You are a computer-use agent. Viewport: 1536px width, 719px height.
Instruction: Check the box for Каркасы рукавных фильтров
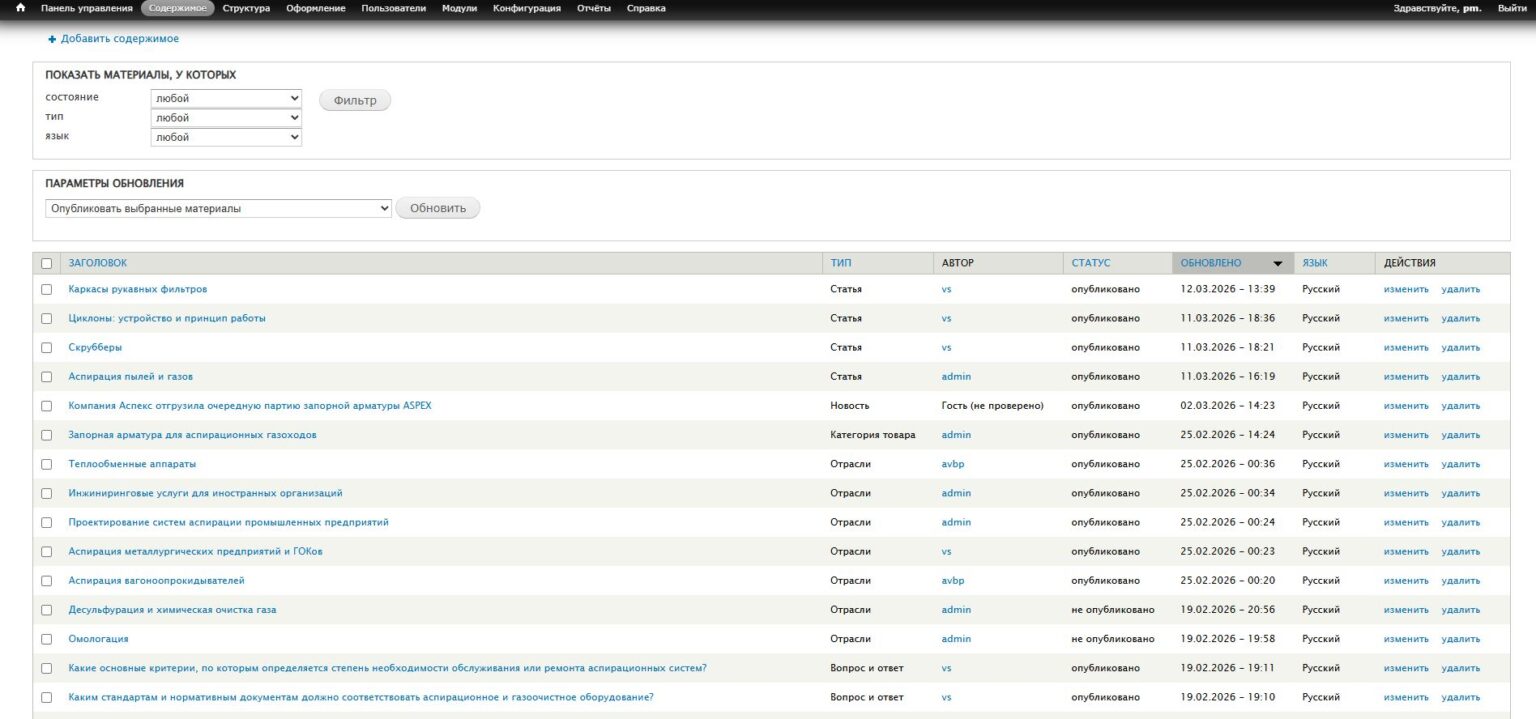tap(46, 289)
